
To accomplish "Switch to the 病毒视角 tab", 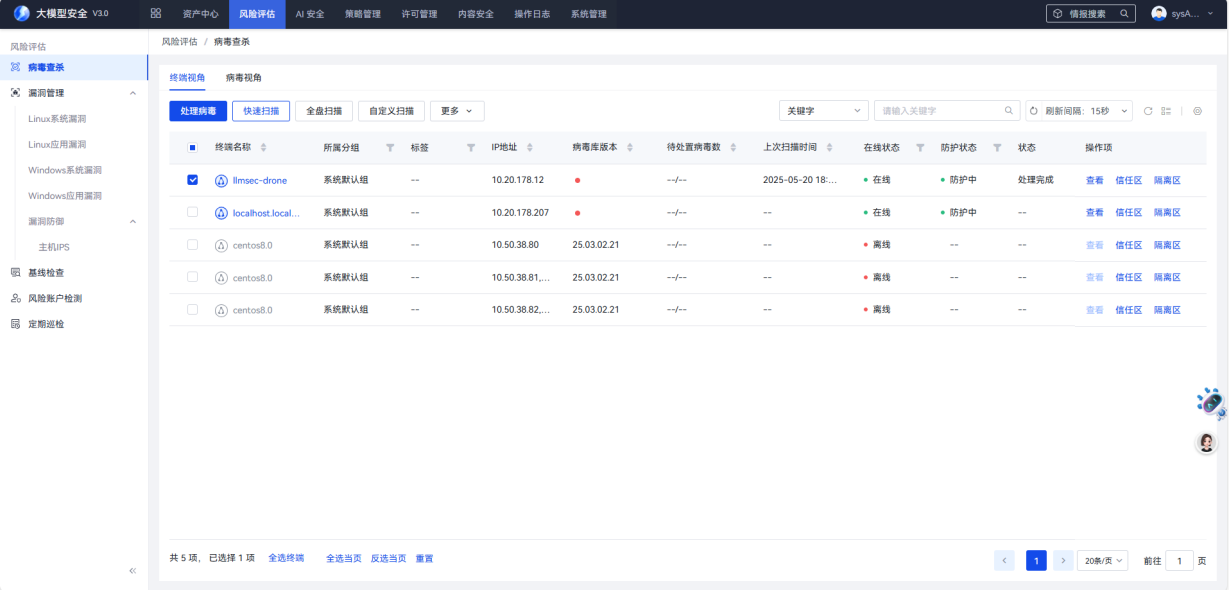I will [244, 78].
